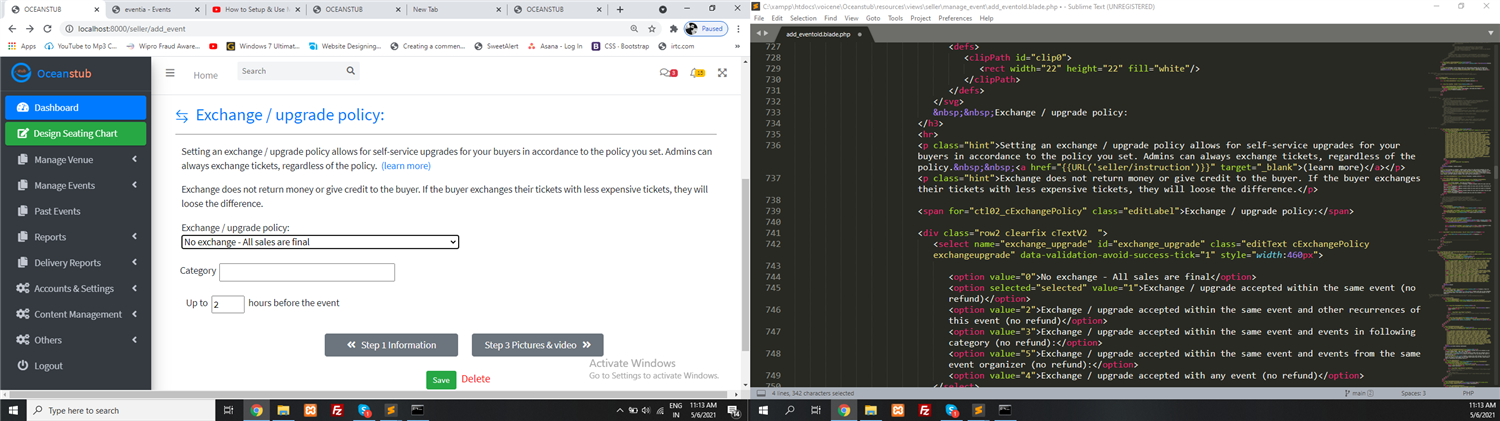Click the Category text input field

click(x=307, y=272)
